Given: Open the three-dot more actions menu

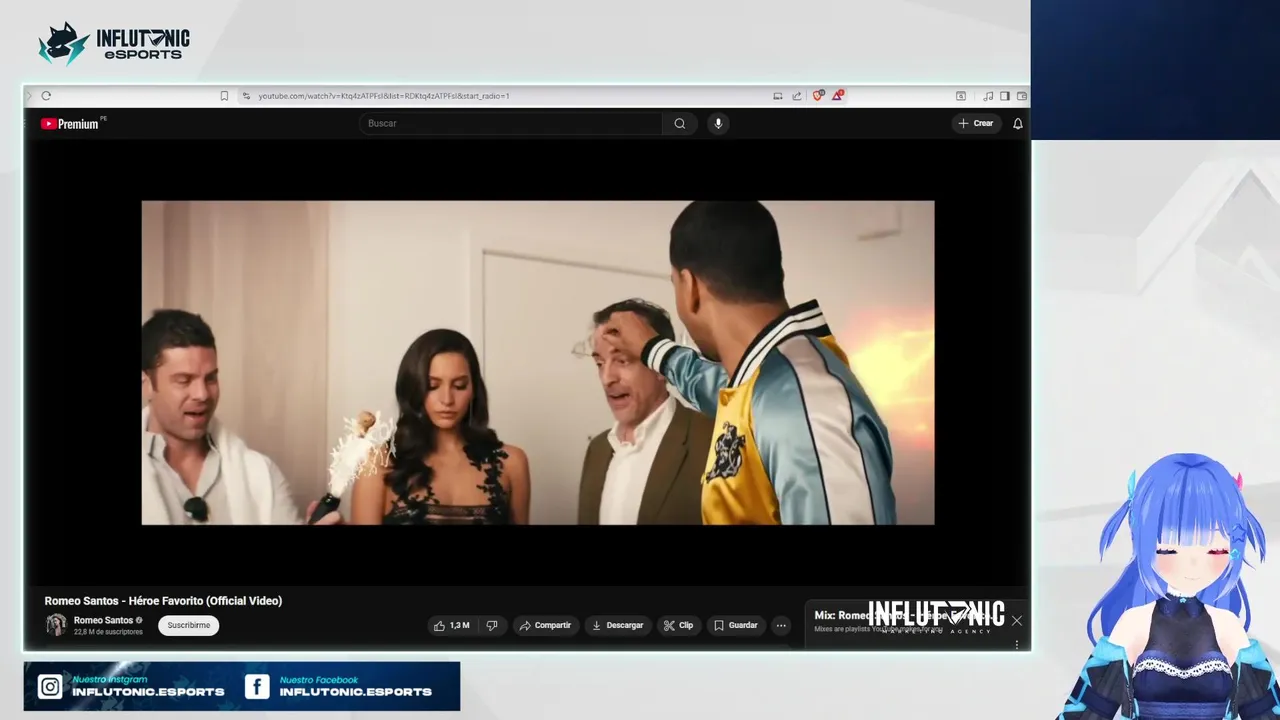Looking at the screenshot, I should (x=781, y=625).
